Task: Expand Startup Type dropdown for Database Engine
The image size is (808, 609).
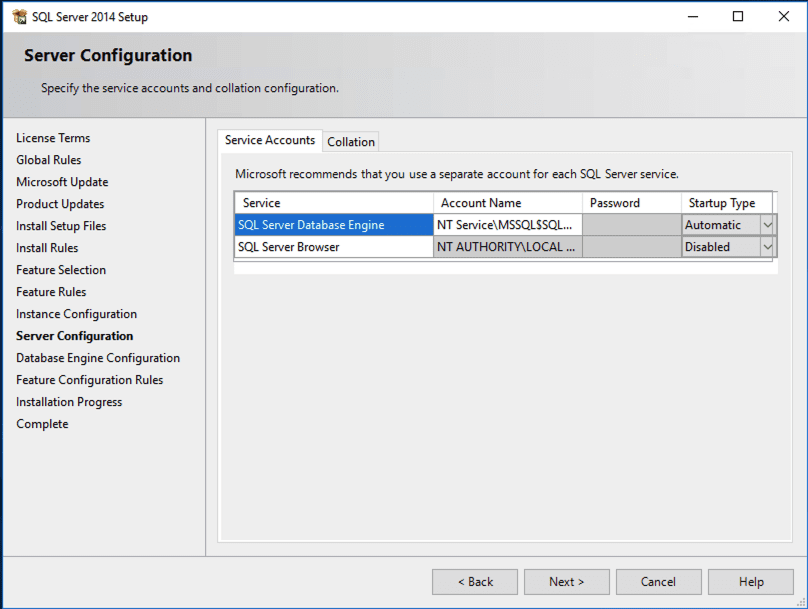Action: tap(767, 225)
